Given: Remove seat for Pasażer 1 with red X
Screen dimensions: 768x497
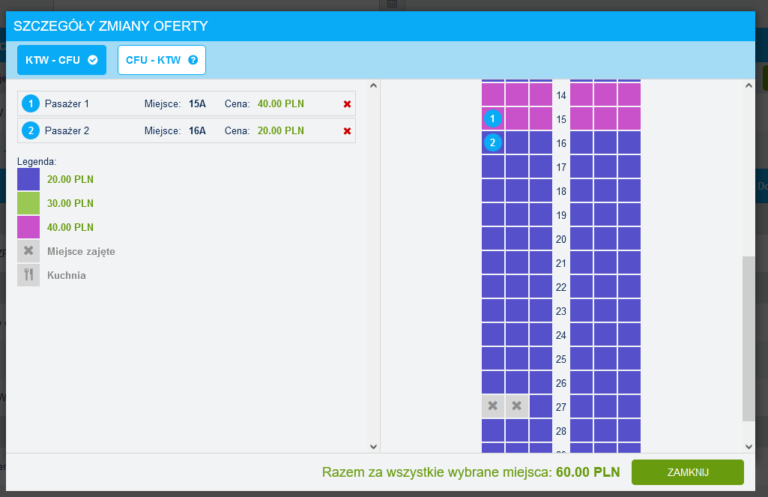Looking at the screenshot, I should pyautogui.click(x=347, y=103).
